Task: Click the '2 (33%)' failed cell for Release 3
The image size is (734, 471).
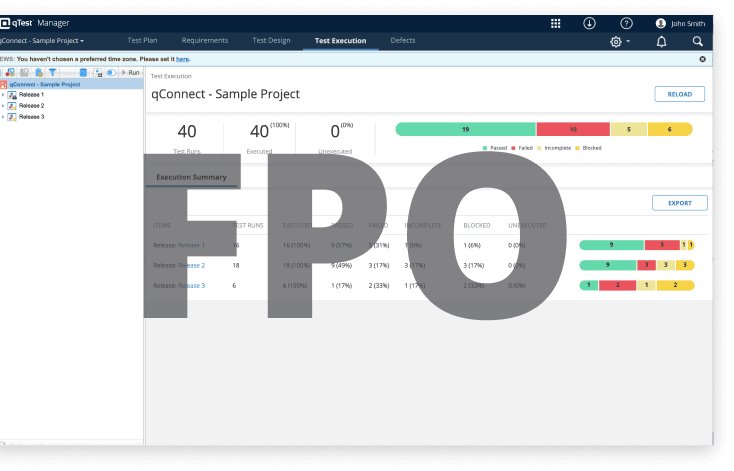Action: click(x=379, y=286)
